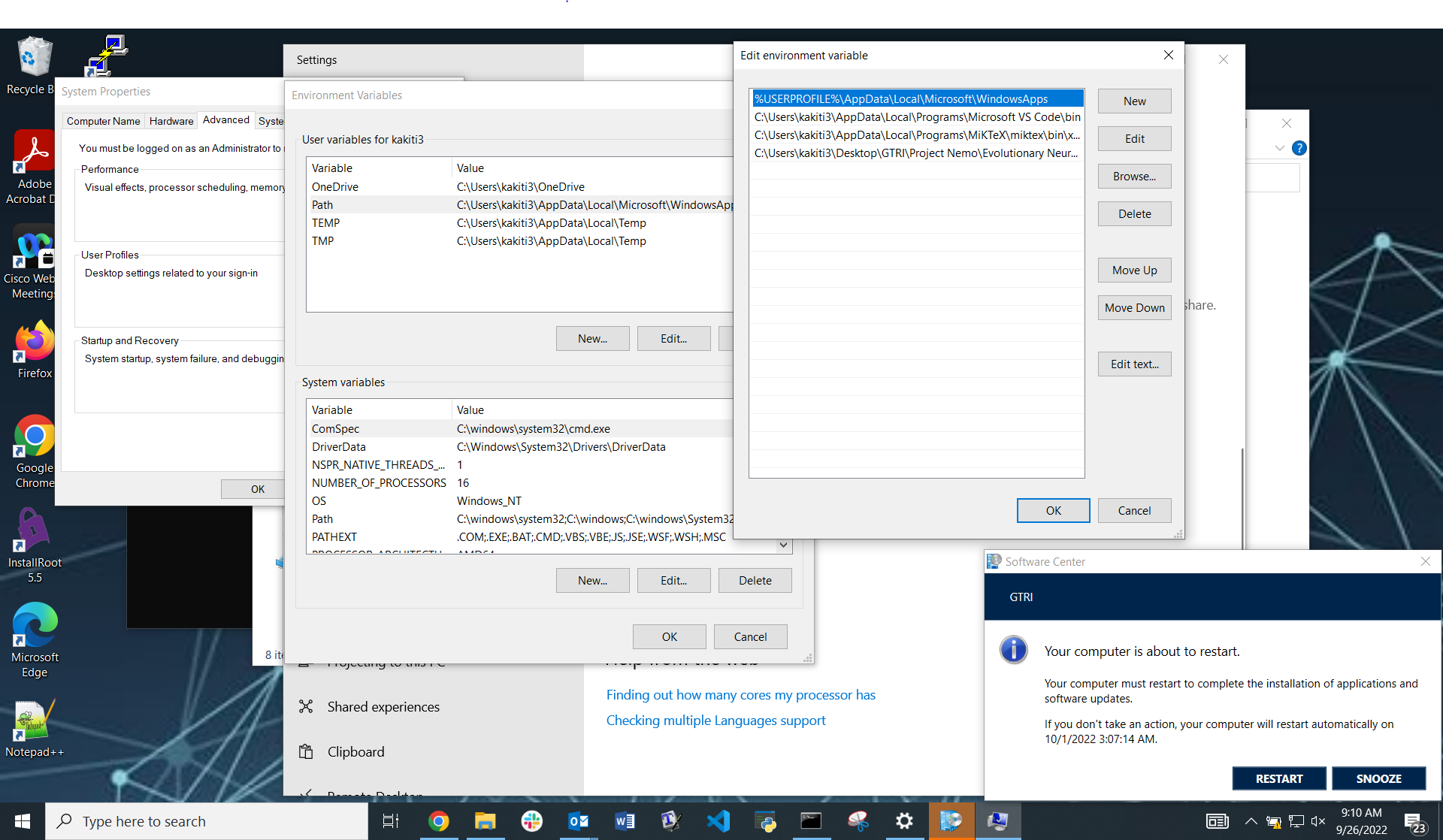Open InstallRoot 5.5 from the desktop
This screenshot has width=1443, height=840.
click(x=34, y=530)
